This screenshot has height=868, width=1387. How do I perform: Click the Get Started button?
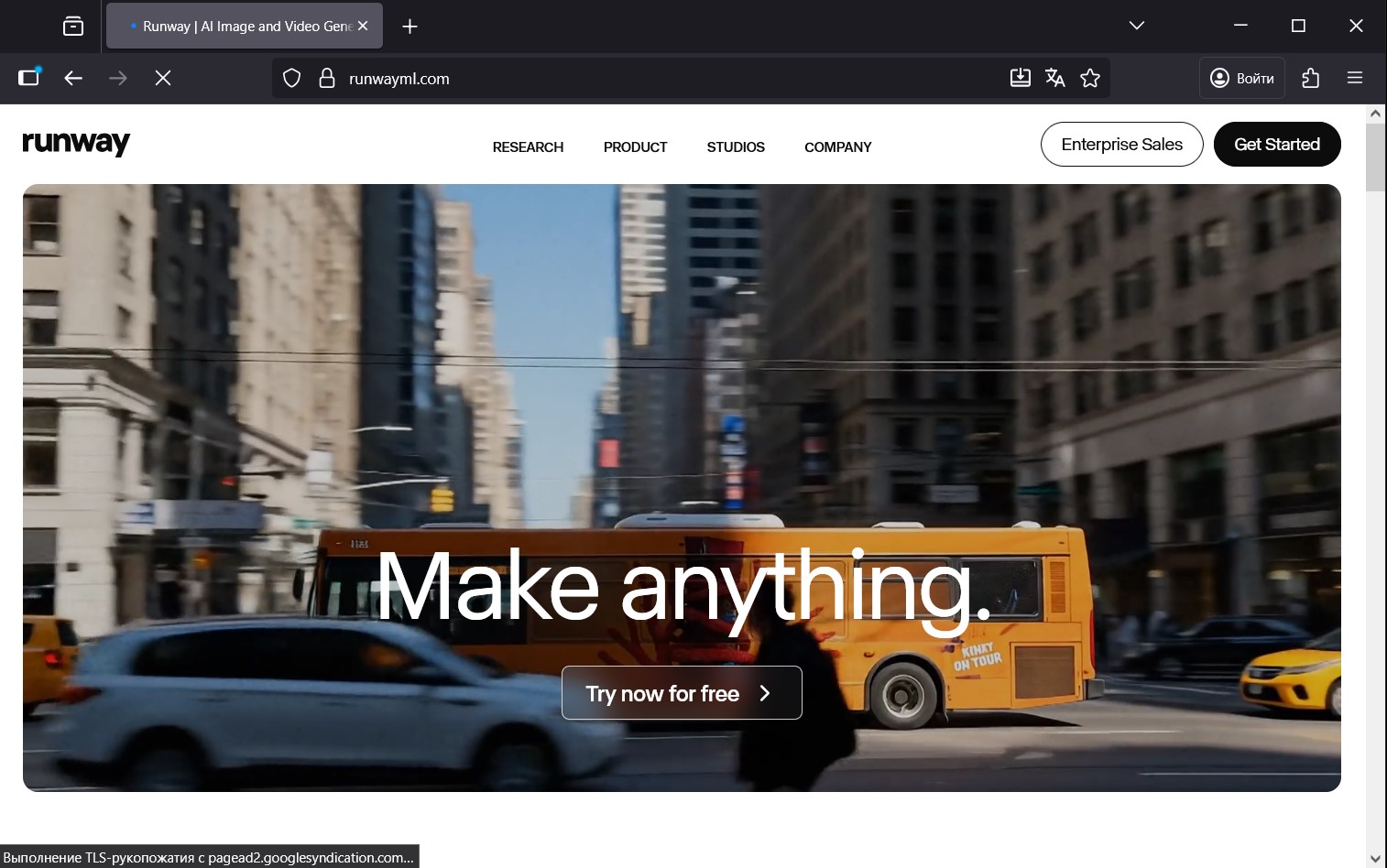click(1277, 145)
